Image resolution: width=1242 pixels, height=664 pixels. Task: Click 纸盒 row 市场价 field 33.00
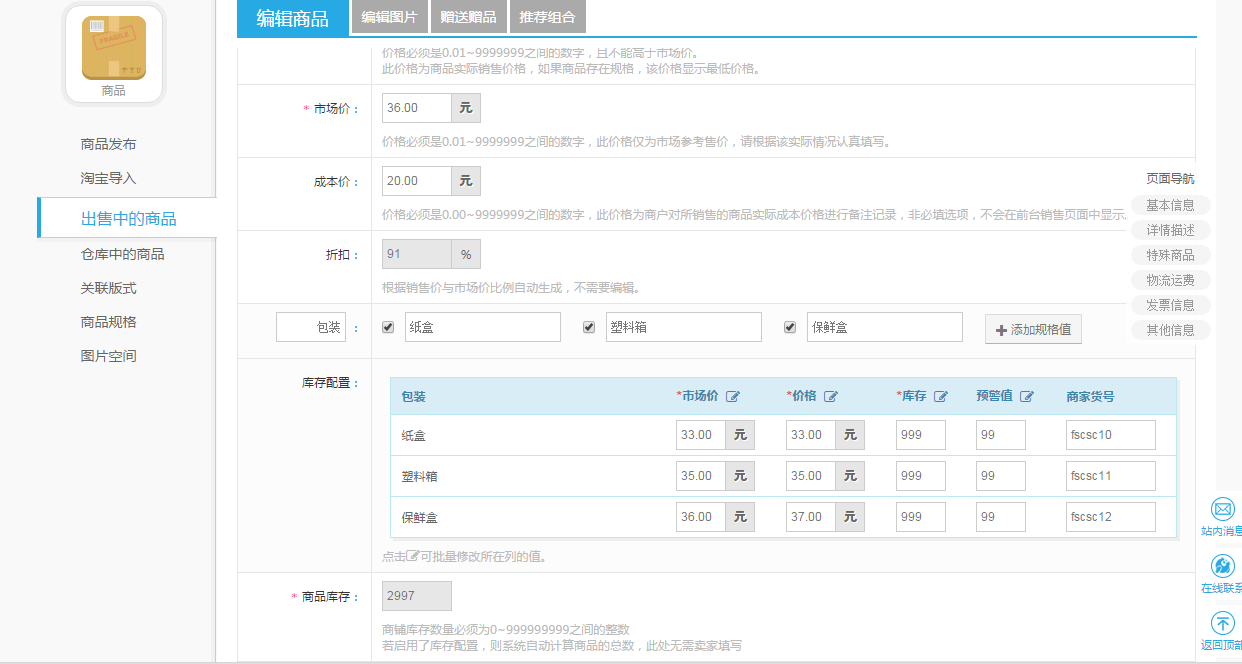(x=700, y=435)
